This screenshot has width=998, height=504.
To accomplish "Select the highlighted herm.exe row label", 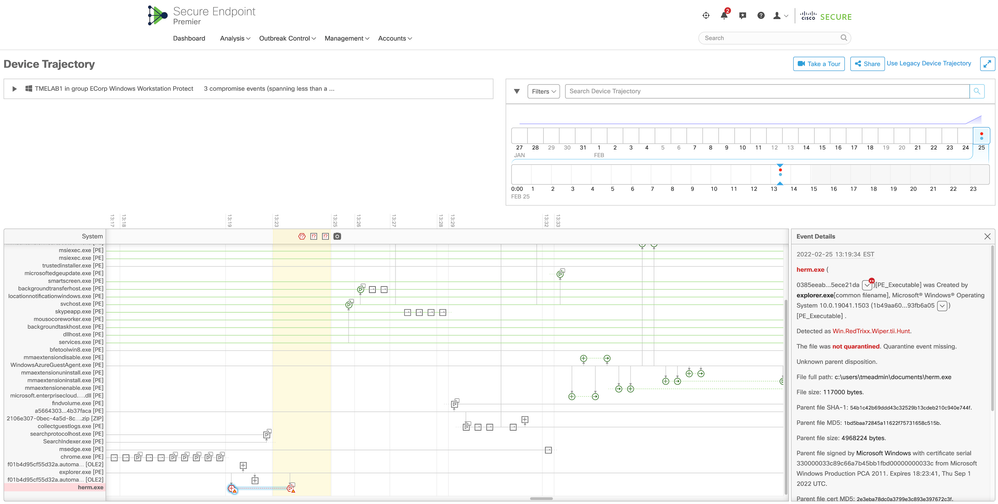I will [x=54, y=487].
